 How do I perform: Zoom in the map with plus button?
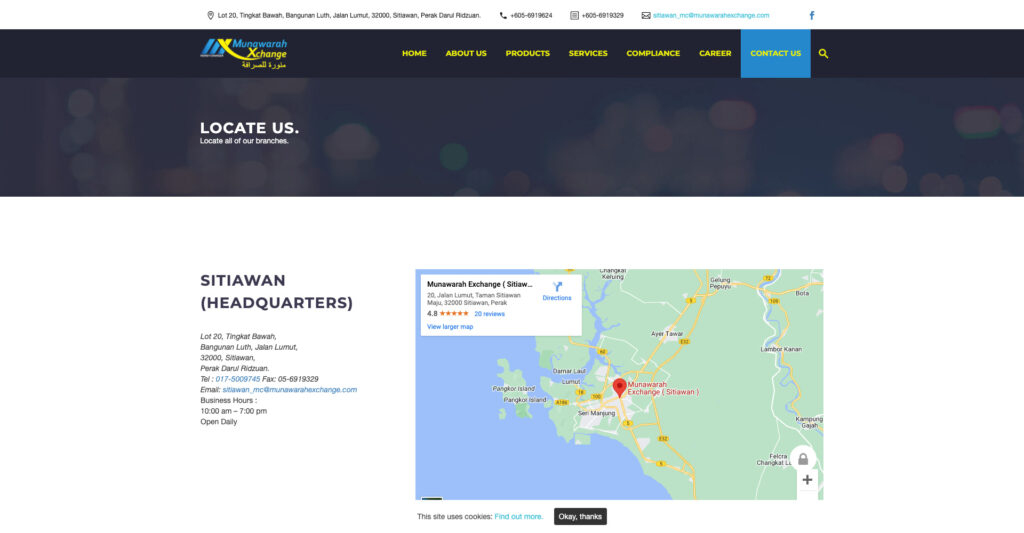[x=807, y=479]
